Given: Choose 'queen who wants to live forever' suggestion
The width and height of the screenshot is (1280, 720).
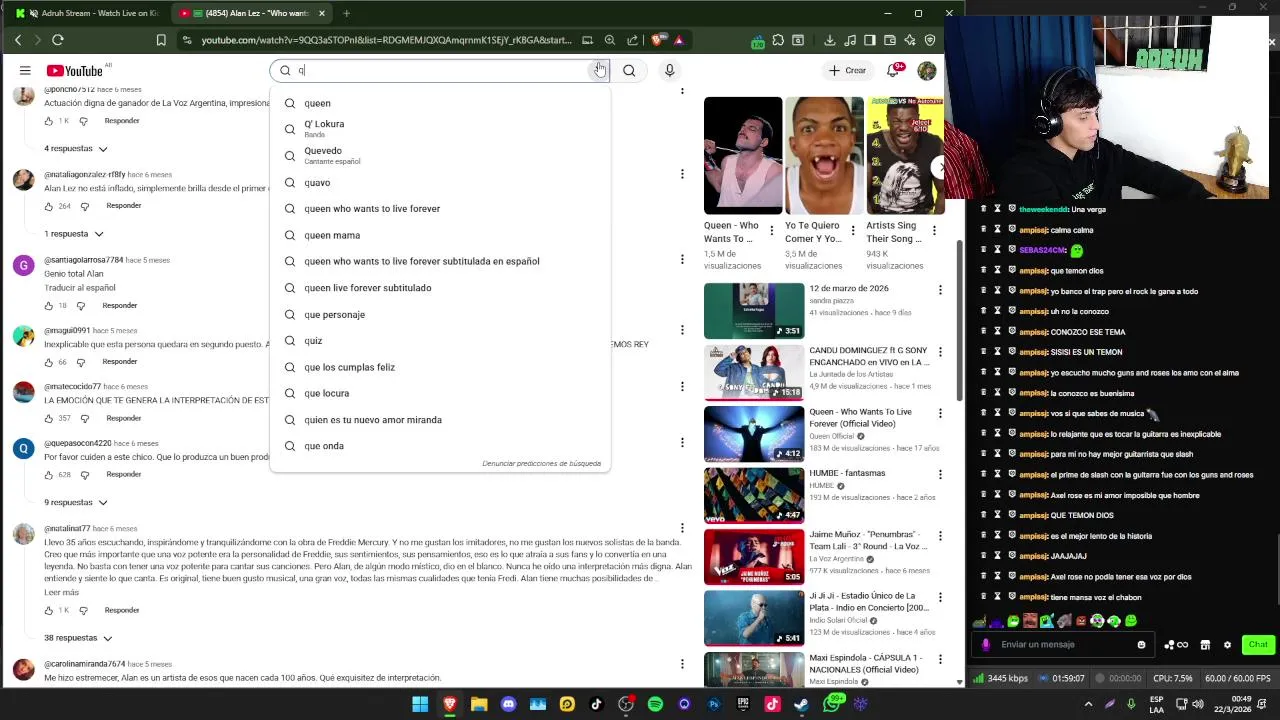Looking at the screenshot, I should point(440,208).
